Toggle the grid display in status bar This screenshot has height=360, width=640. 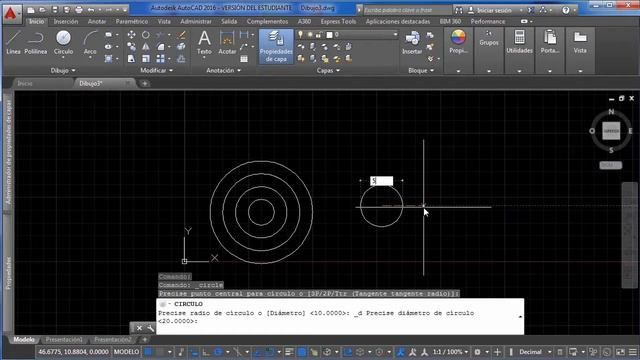(149, 352)
